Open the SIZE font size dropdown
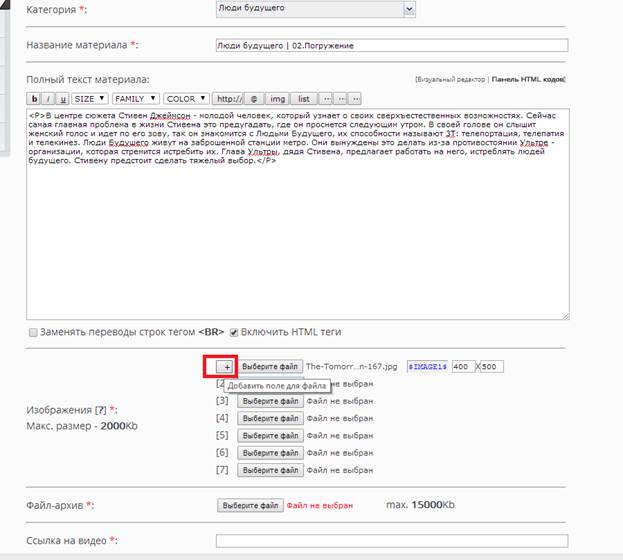 90,99
